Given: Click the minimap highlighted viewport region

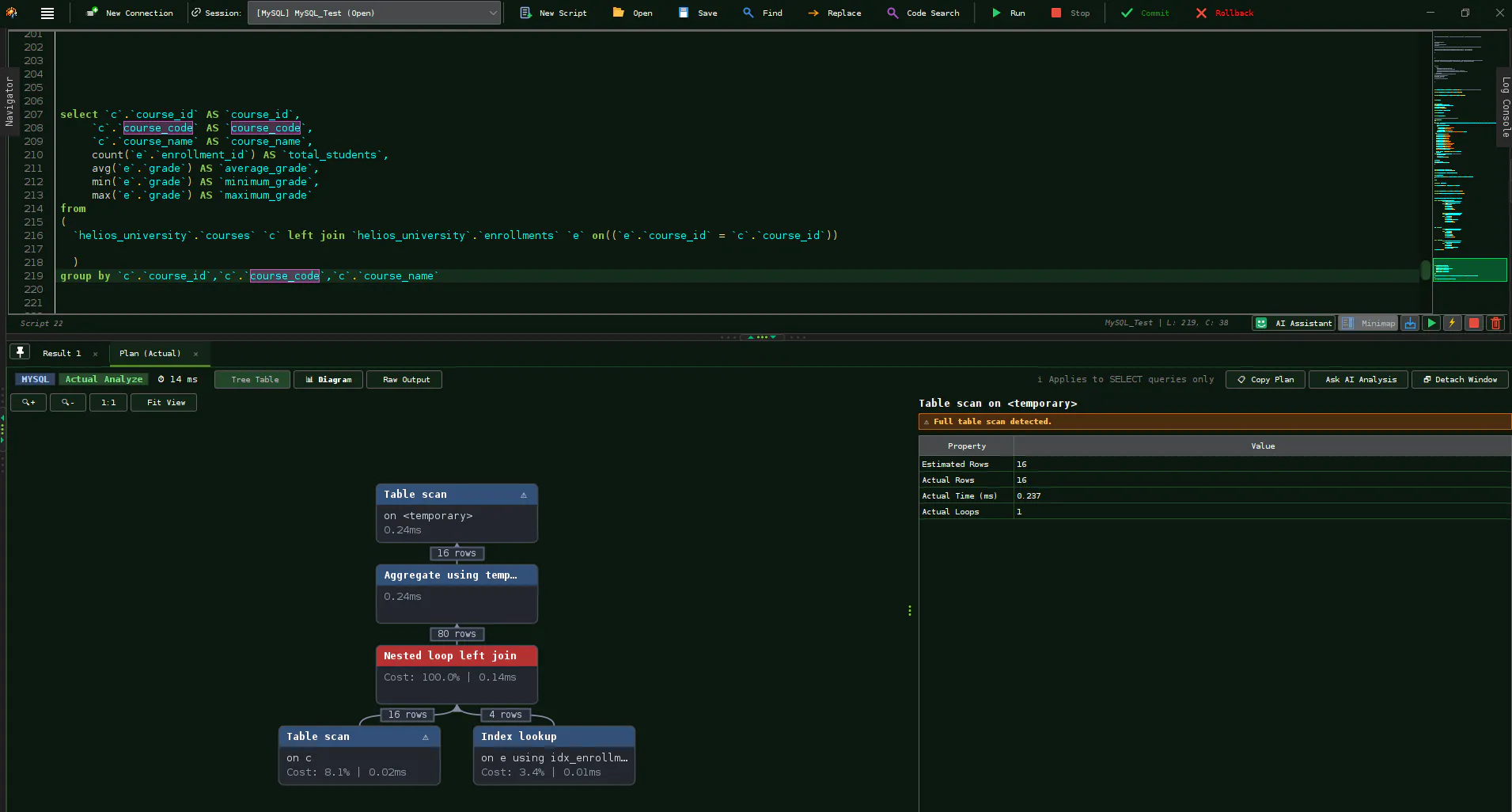Looking at the screenshot, I should coord(1469,270).
